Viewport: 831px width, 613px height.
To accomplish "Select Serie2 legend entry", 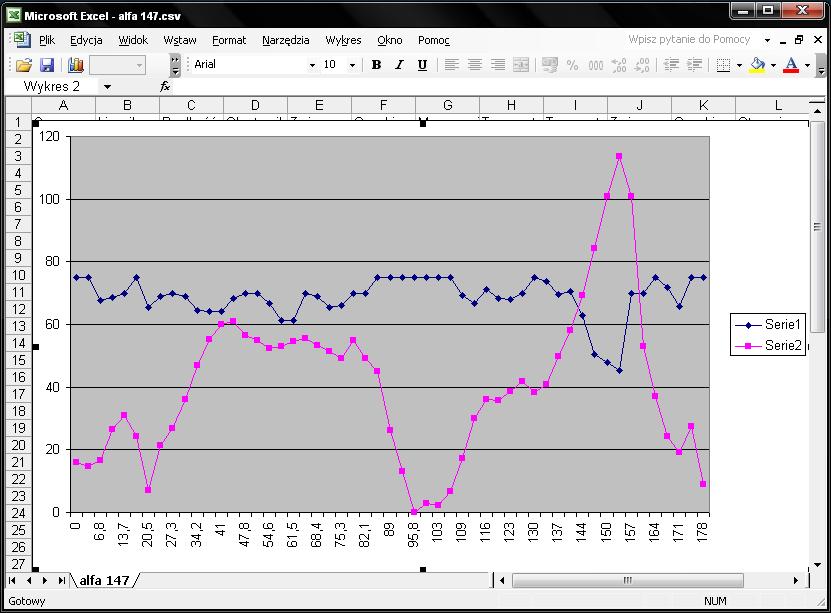I will pos(768,345).
